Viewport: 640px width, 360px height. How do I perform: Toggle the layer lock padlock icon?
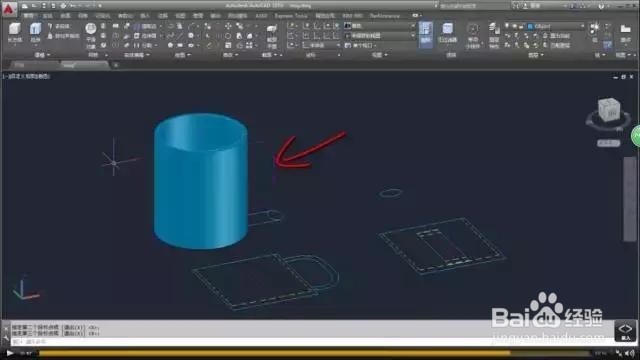[521, 26]
